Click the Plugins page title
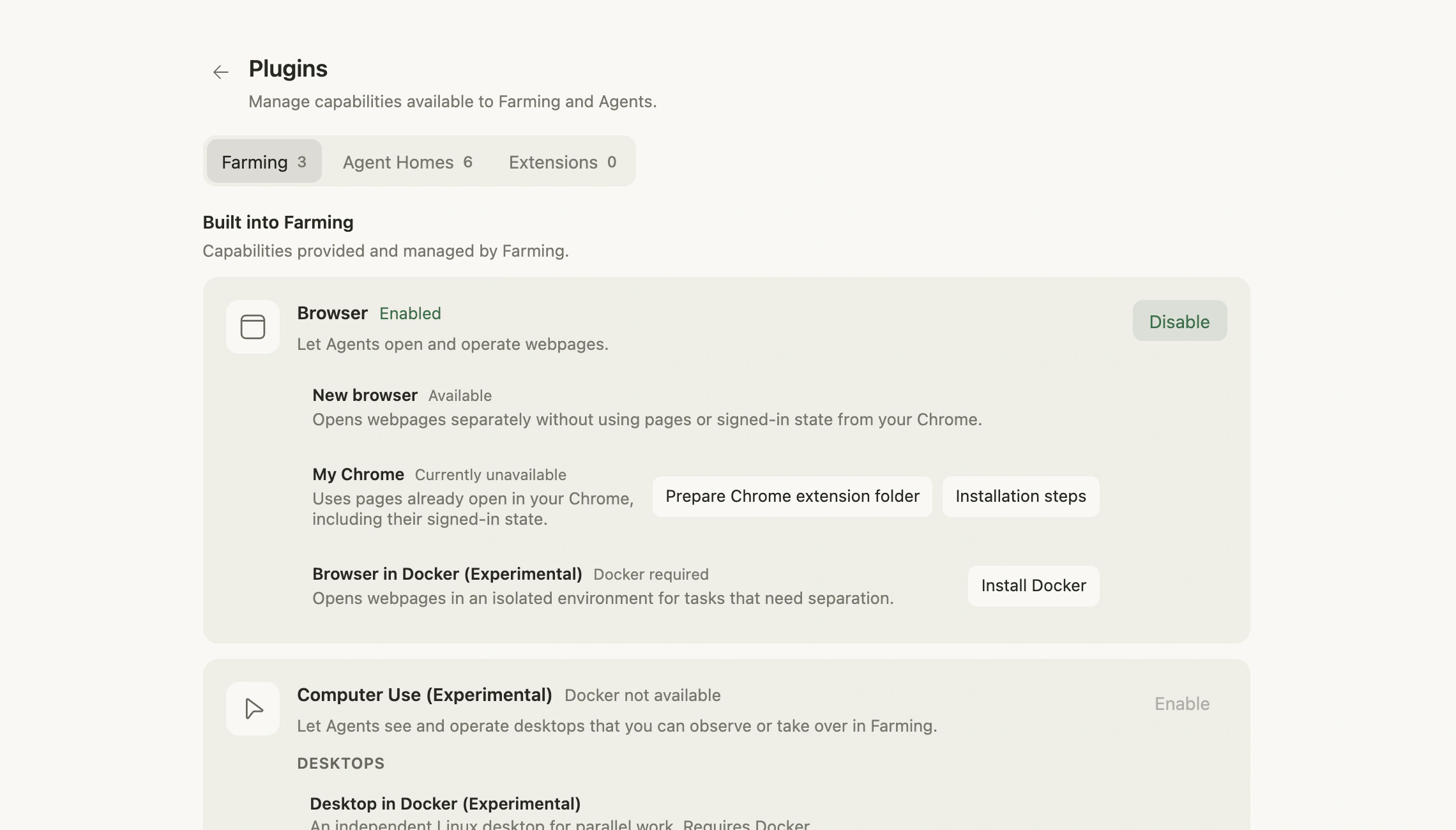1456x830 pixels. coord(288,69)
